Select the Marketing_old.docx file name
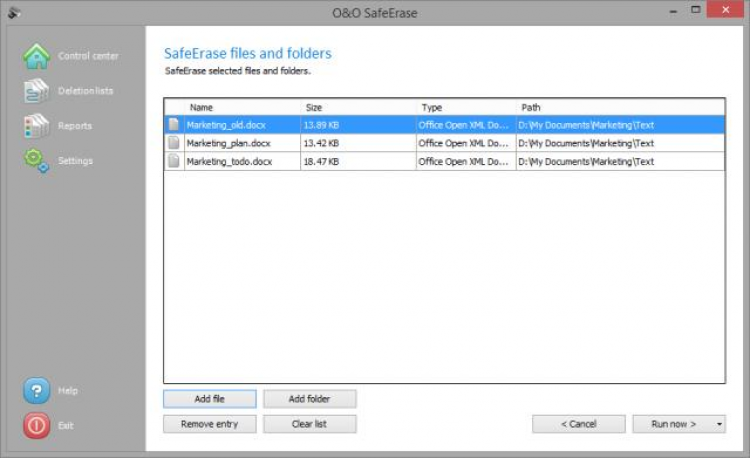 coord(226,125)
